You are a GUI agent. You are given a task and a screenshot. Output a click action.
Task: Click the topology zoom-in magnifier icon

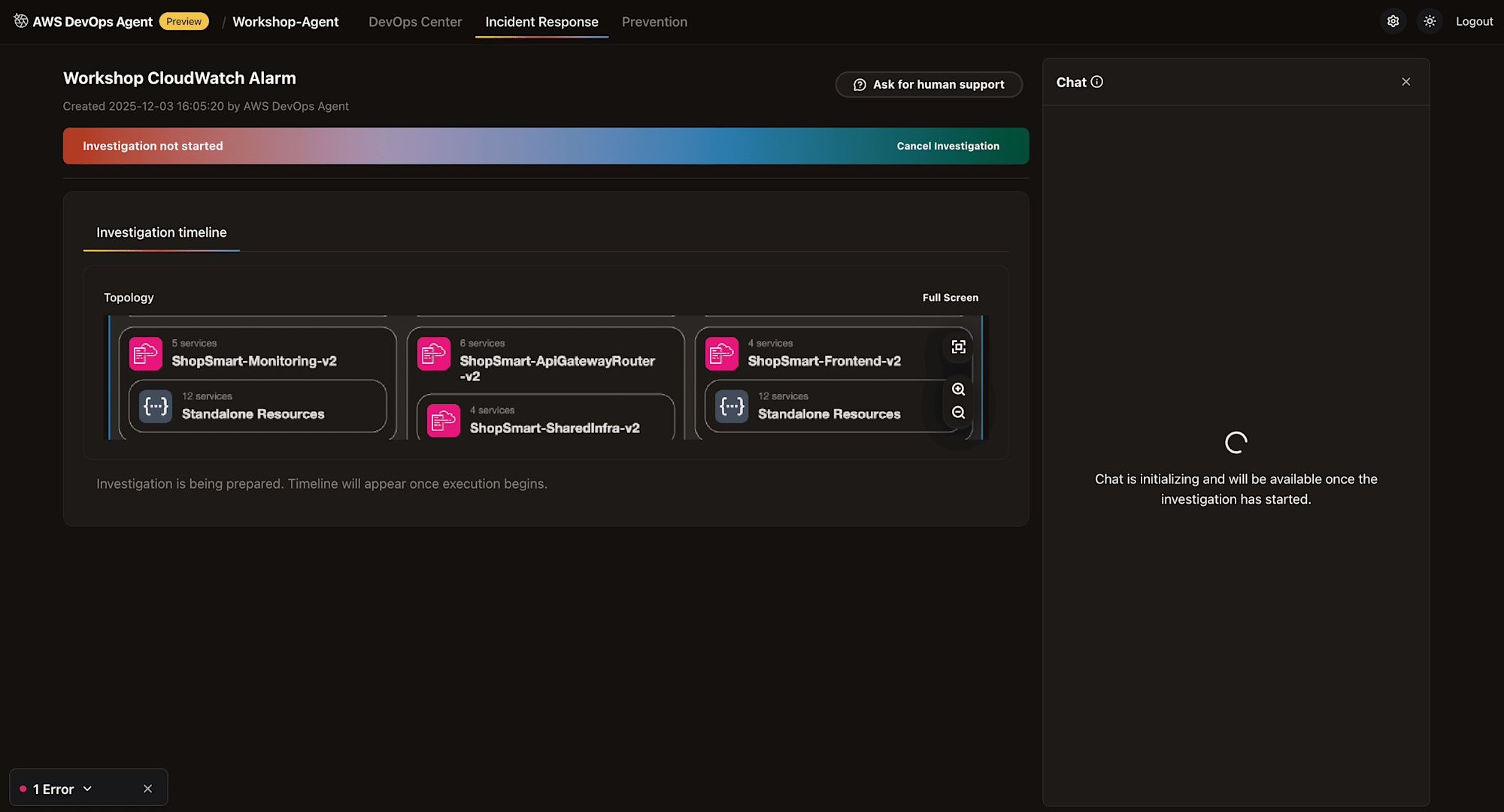pos(958,389)
